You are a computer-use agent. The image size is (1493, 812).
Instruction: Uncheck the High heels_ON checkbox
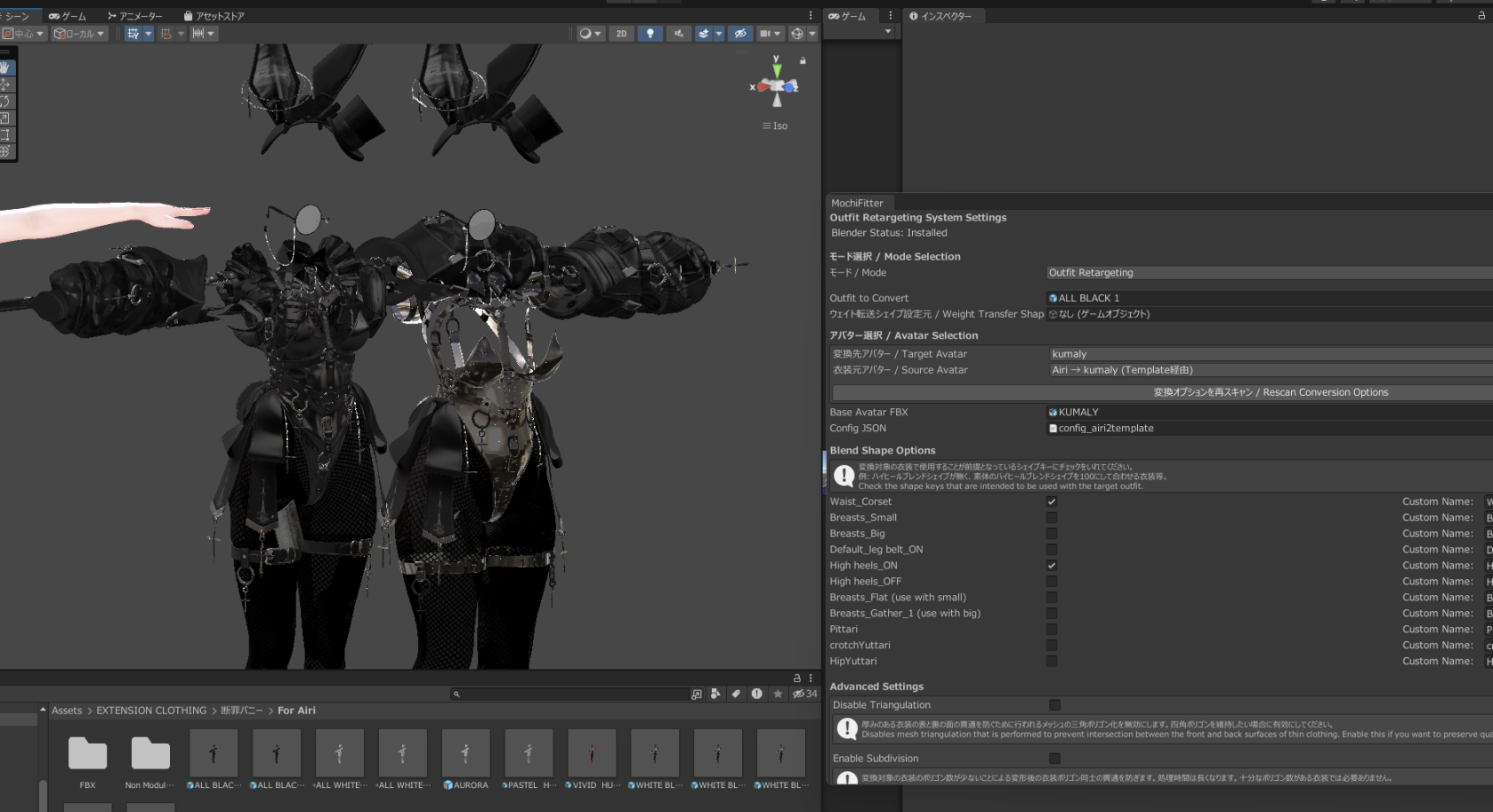click(x=1052, y=566)
